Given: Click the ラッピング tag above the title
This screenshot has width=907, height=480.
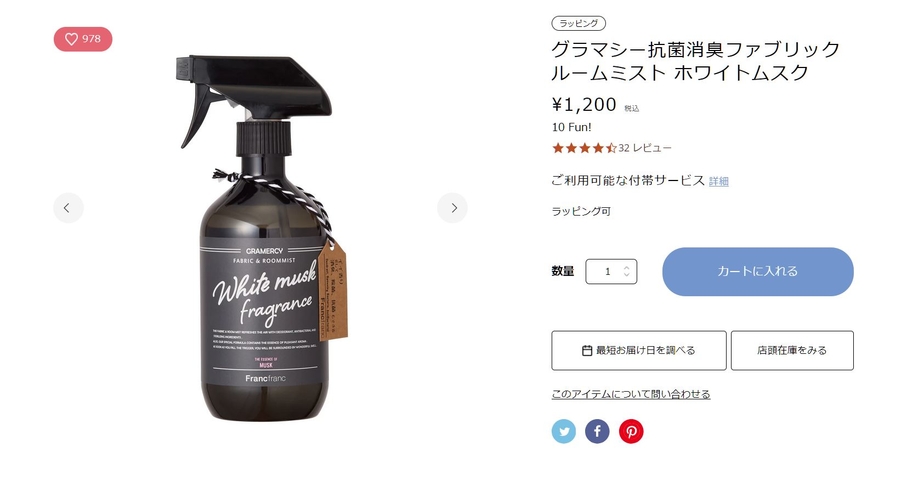Looking at the screenshot, I should click(x=578, y=23).
